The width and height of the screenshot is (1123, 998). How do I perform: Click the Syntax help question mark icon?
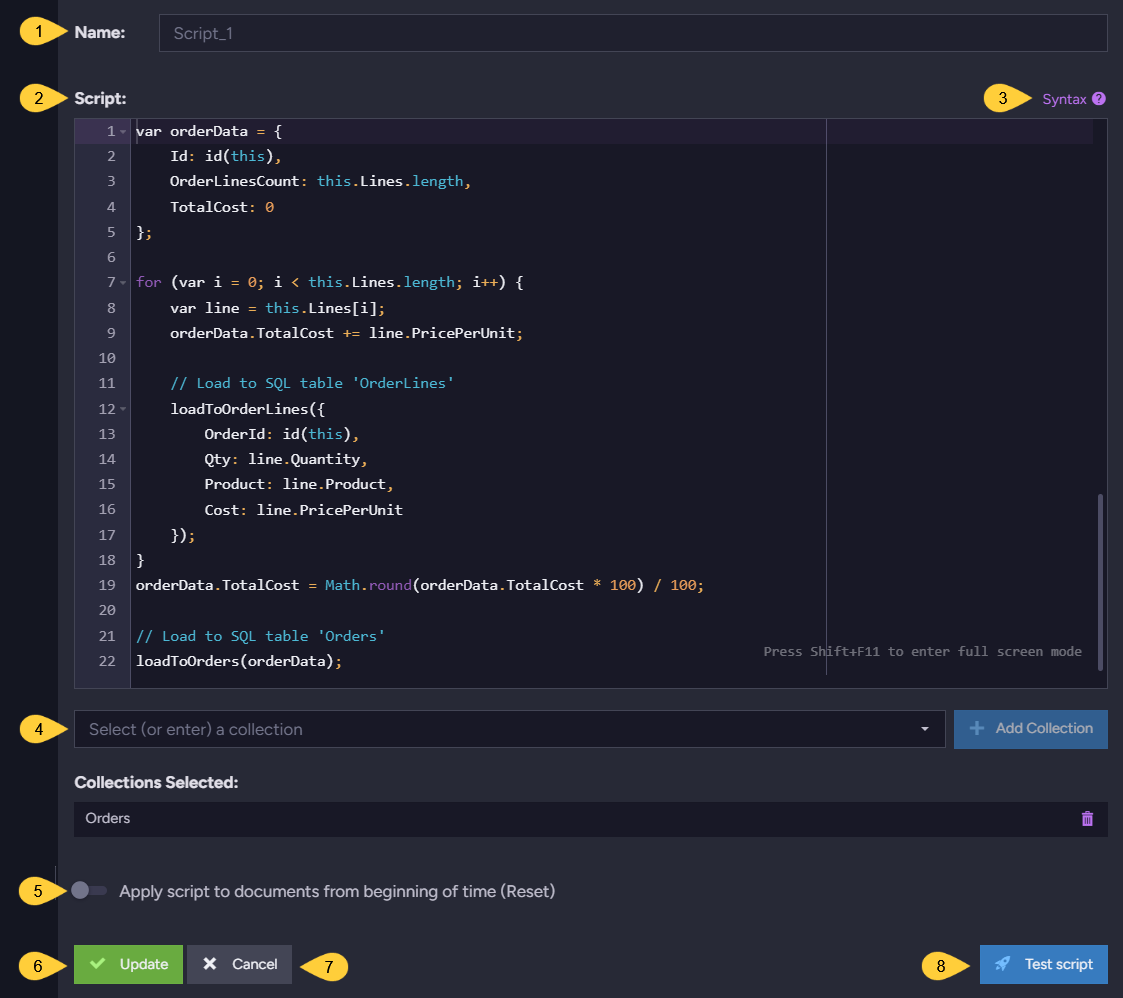tap(1099, 99)
